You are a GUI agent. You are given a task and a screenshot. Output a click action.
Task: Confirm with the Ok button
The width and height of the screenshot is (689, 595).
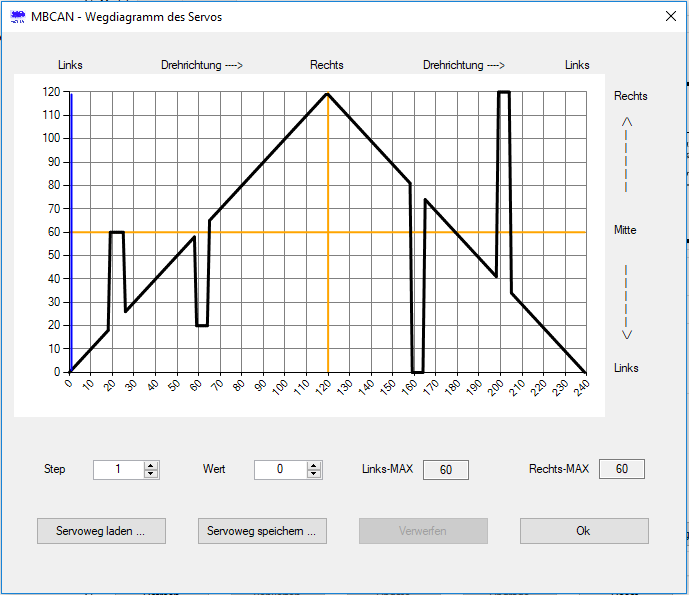coord(584,531)
